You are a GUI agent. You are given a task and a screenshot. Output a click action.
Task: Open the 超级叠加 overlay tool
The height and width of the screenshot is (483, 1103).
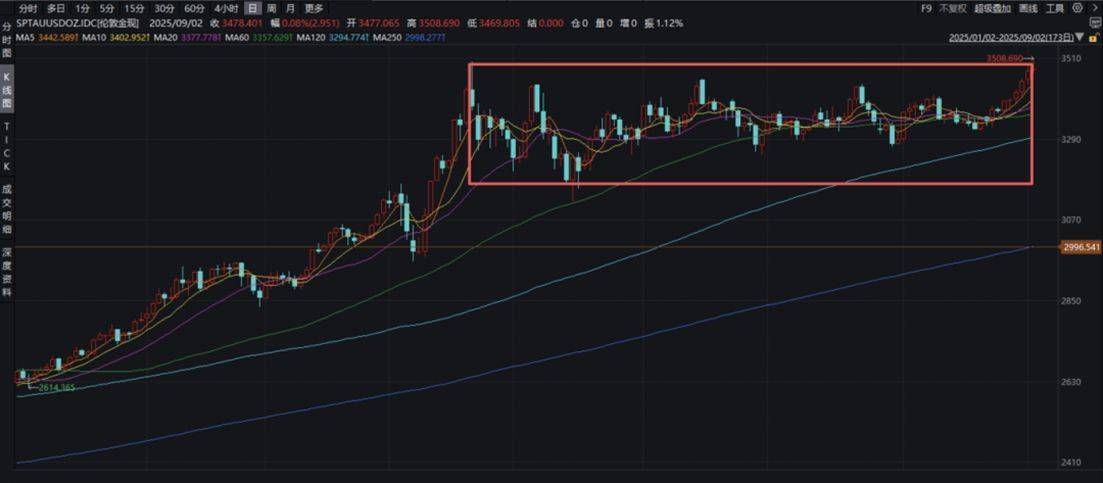tap(994, 8)
